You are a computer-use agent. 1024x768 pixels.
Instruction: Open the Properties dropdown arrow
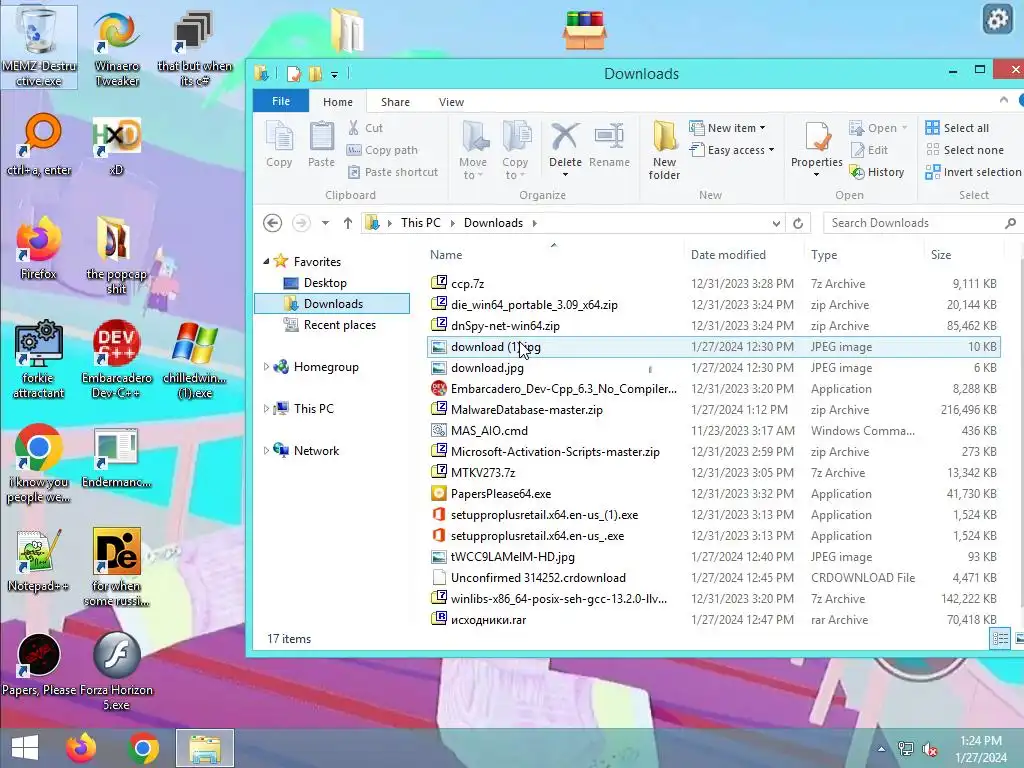tap(816, 175)
